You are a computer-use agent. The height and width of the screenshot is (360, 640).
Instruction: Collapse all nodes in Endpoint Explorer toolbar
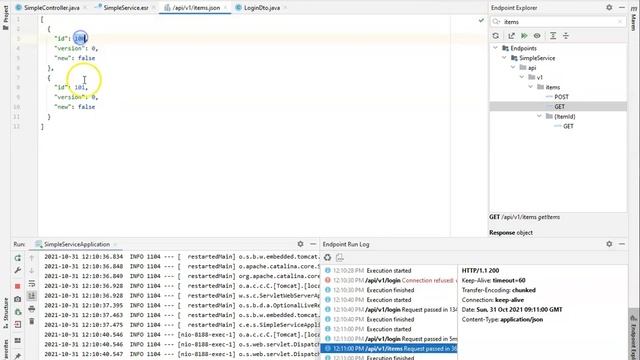pyautogui.click(x=566, y=36)
